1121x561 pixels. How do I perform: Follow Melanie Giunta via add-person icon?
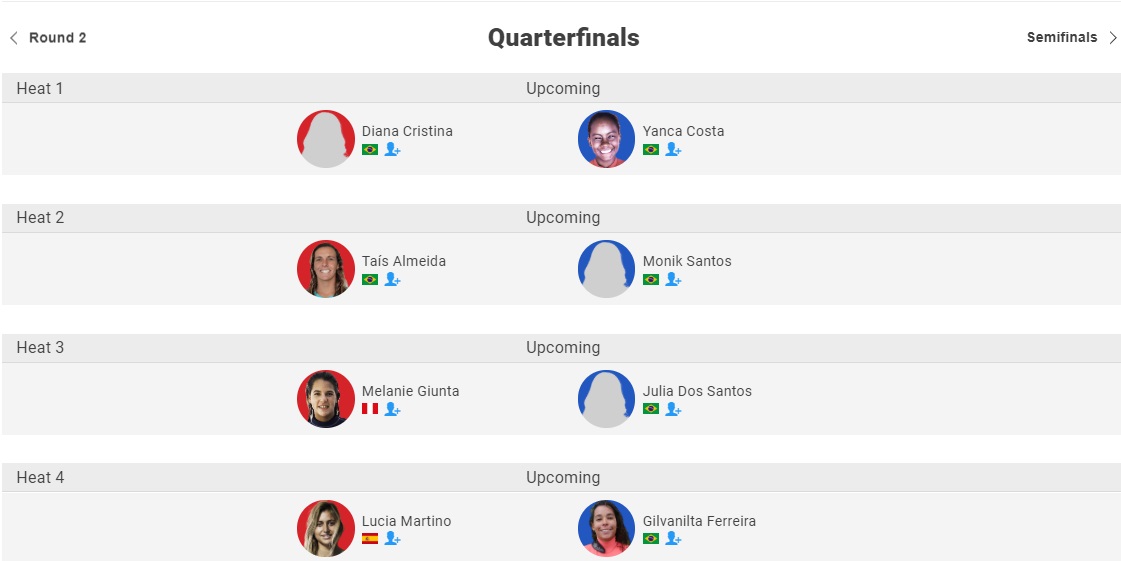click(x=392, y=409)
